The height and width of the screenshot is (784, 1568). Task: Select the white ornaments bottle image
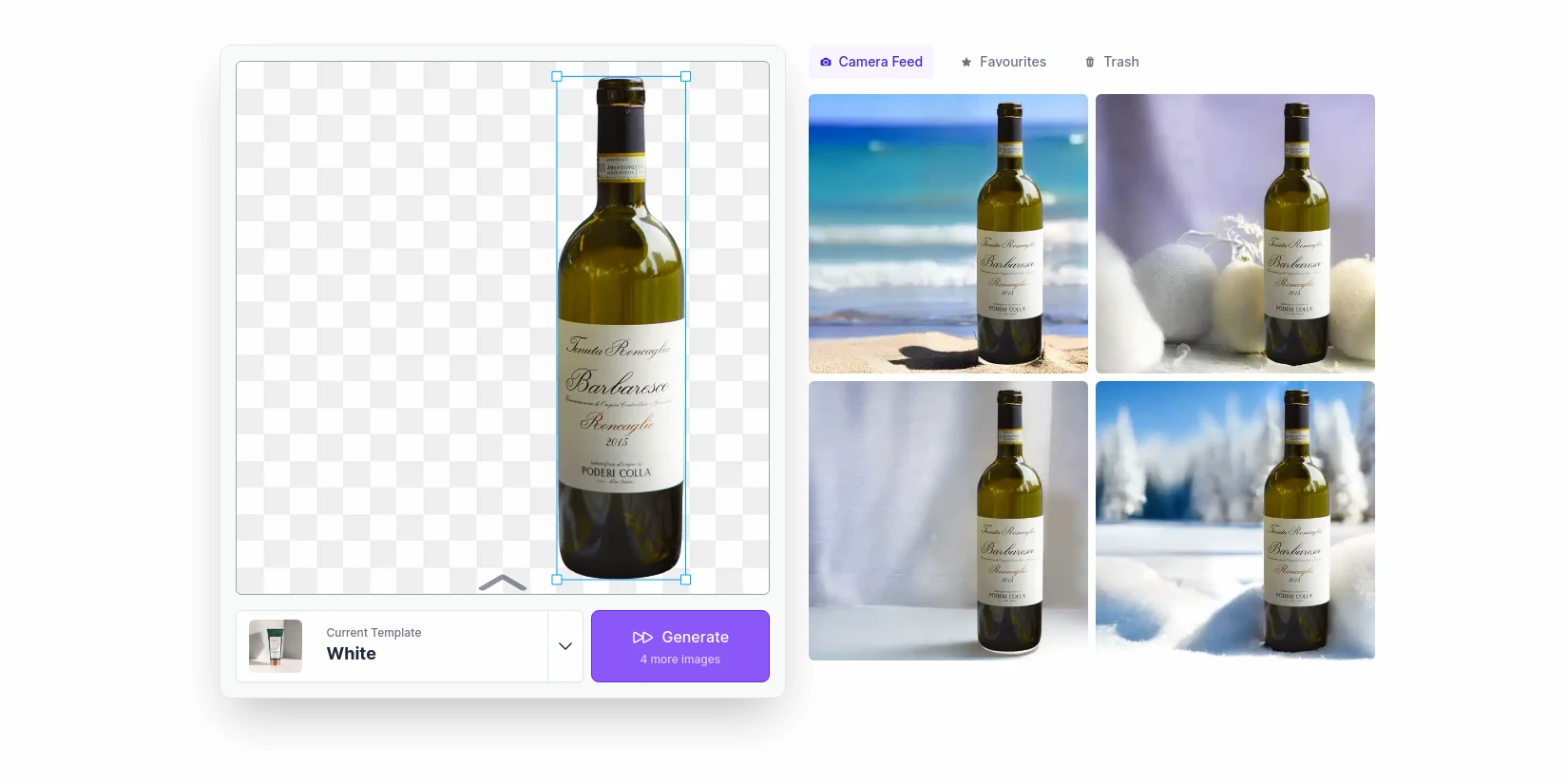(1234, 234)
